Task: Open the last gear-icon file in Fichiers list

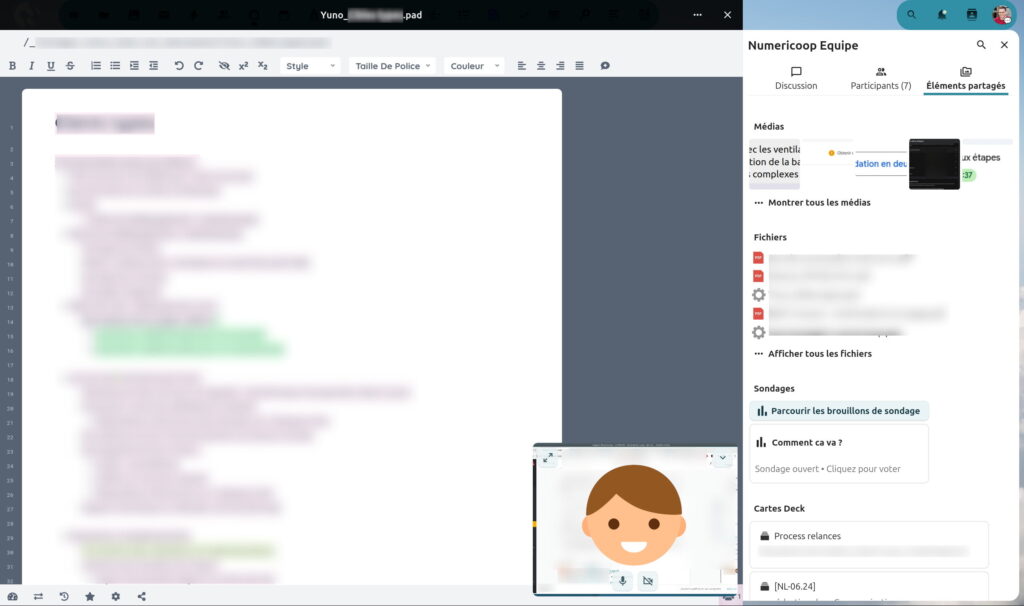Action: point(829,332)
